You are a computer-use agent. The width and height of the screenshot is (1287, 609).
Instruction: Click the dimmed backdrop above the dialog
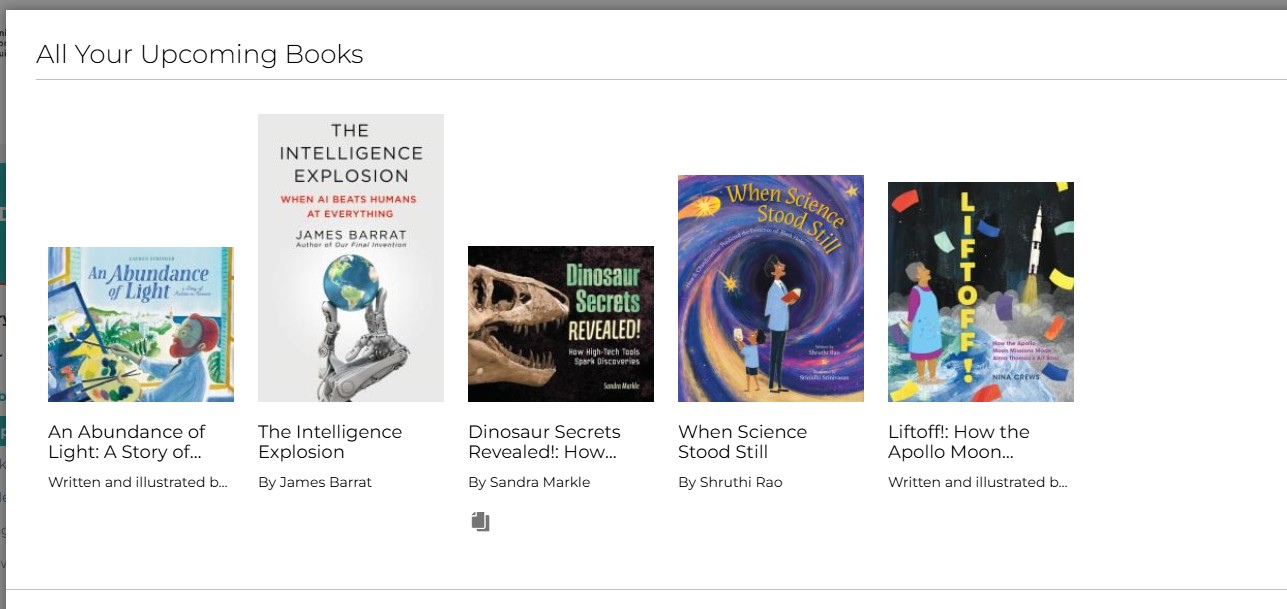click(640, 4)
